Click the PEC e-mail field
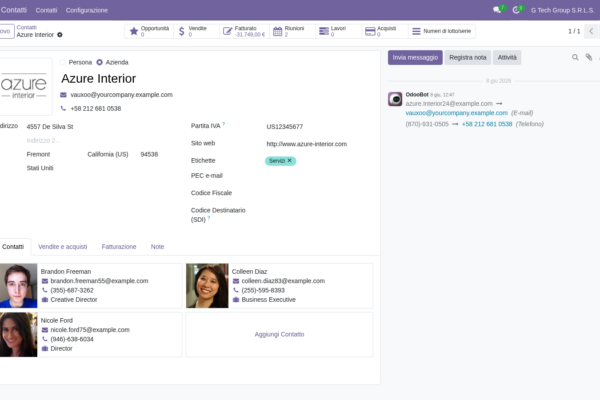Viewport: 600px width, 400px height. 319,176
